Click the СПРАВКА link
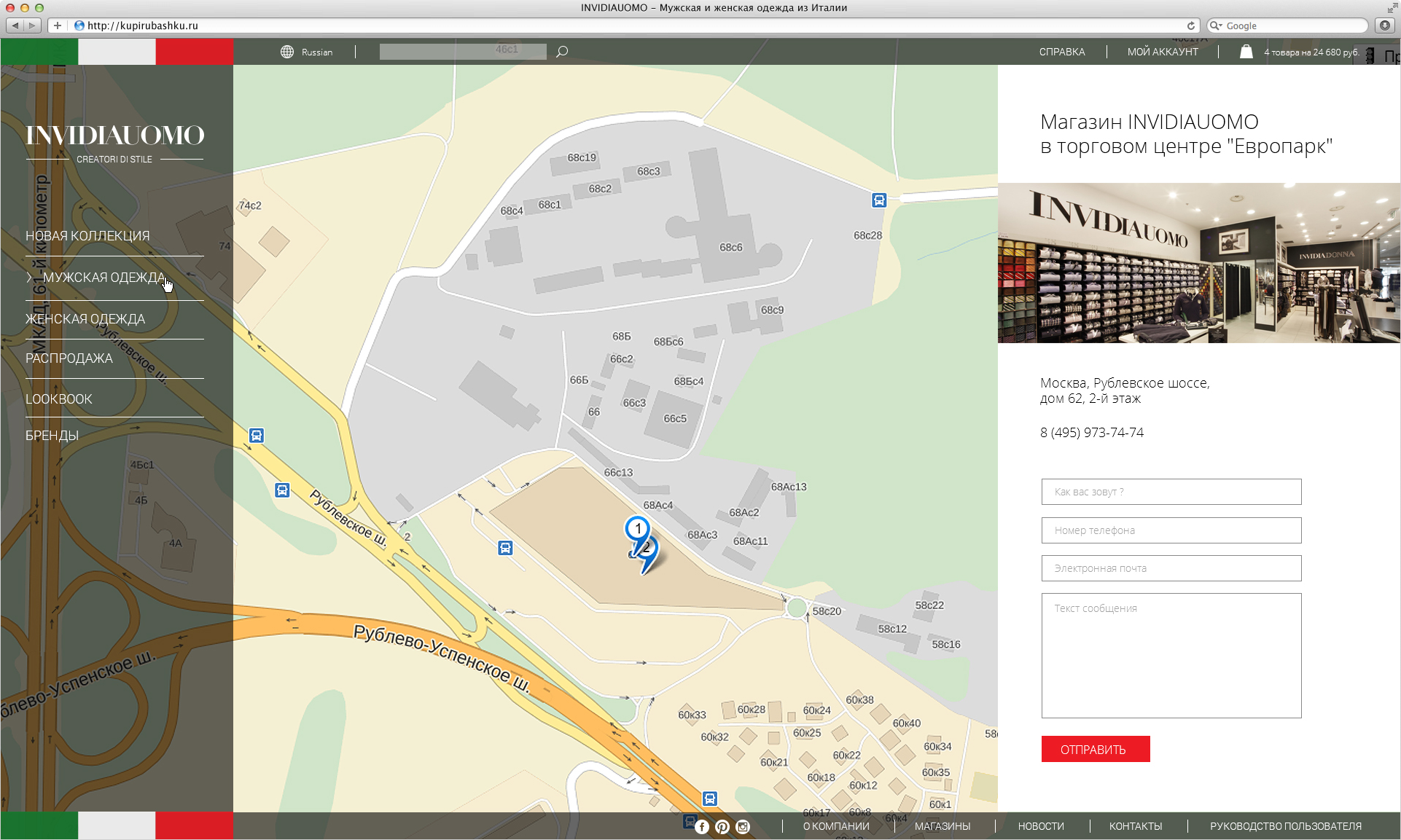The image size is (1401, 840). [x=1062, y=52]
